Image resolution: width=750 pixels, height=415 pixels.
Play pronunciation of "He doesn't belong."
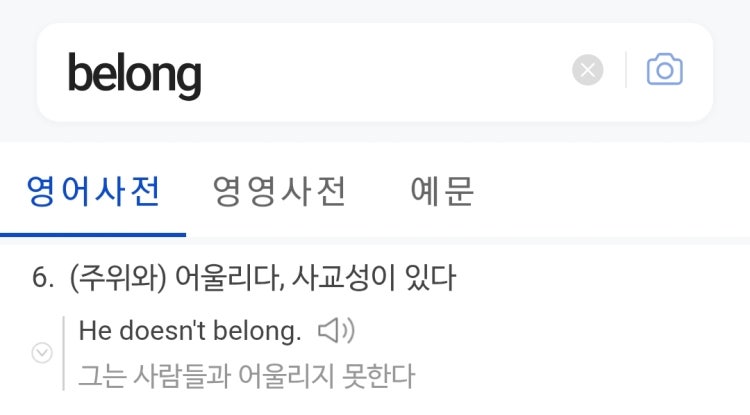[x=336, y=330]
